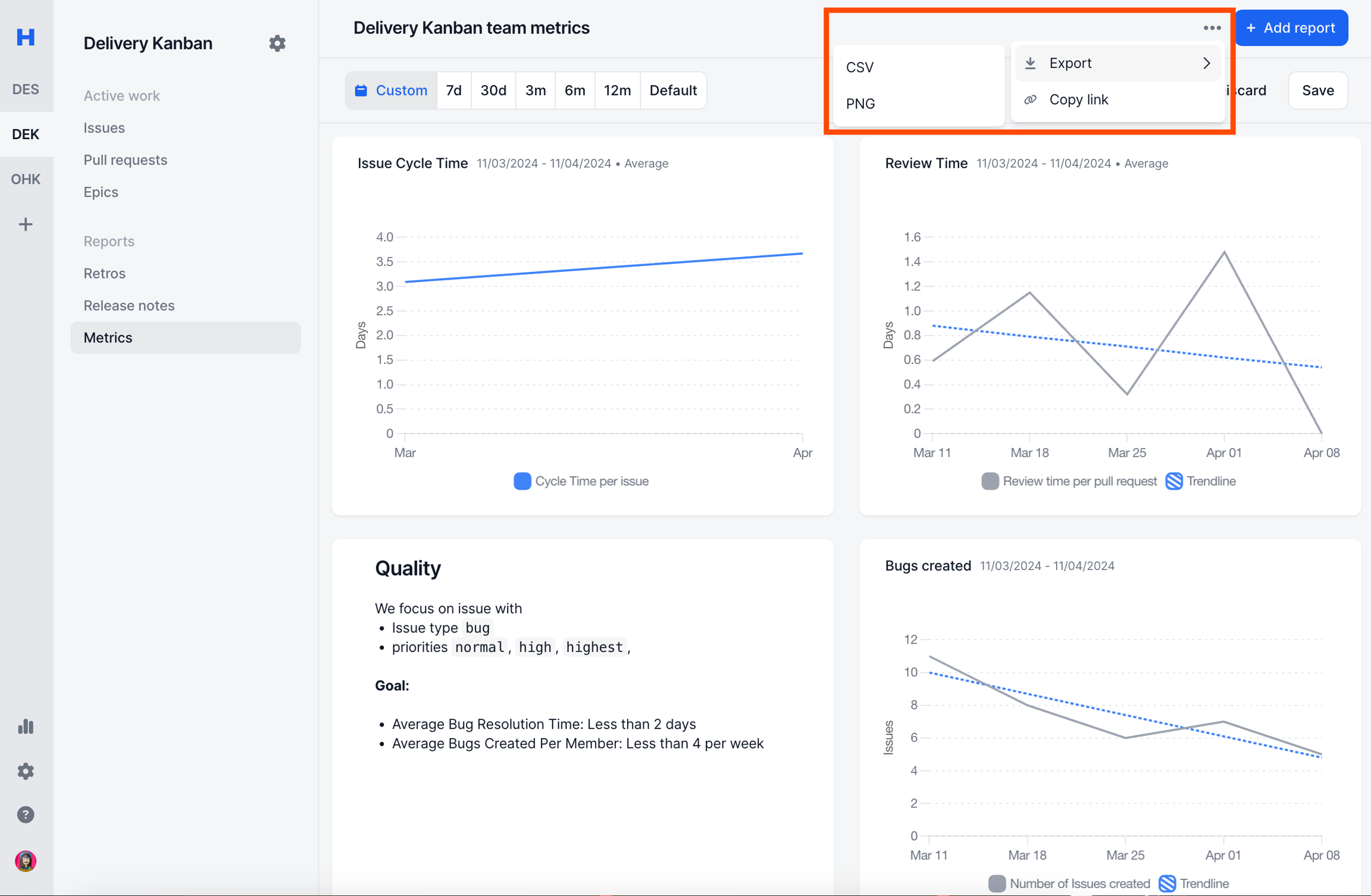Open Delivery Kanban settings gear
Viewport: 1371px width, 896px height.
277,43
